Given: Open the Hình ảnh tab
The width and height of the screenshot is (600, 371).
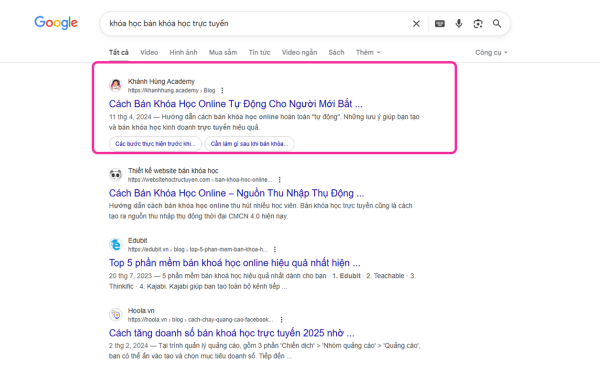Looking at the screenshot, I should 183,52.
